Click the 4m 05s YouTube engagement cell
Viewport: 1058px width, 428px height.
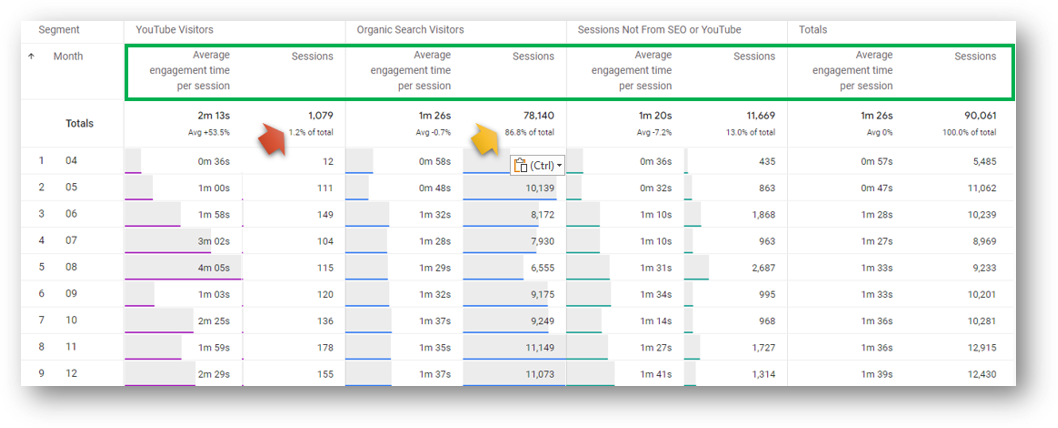click(x=214, y=268)
